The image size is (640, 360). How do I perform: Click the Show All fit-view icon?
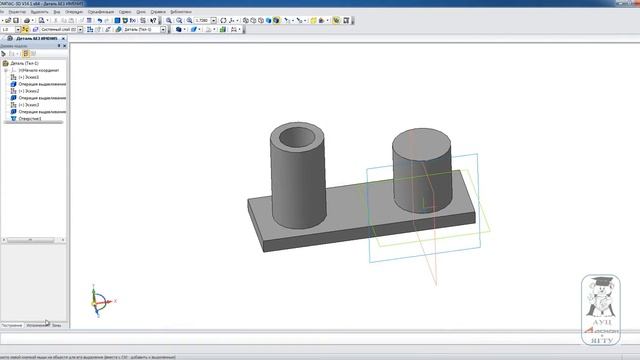coord(223,20)
